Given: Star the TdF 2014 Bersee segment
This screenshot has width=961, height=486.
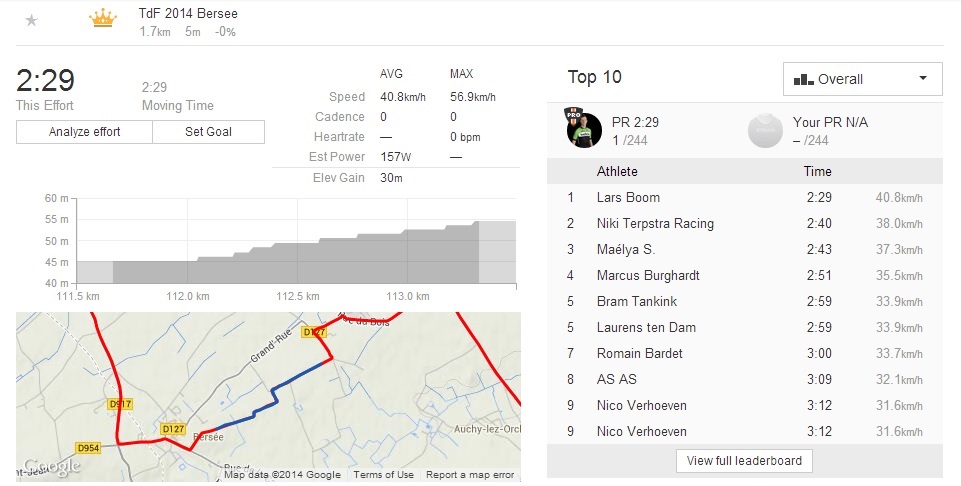Looking at the screenshot, I should 31,20.
